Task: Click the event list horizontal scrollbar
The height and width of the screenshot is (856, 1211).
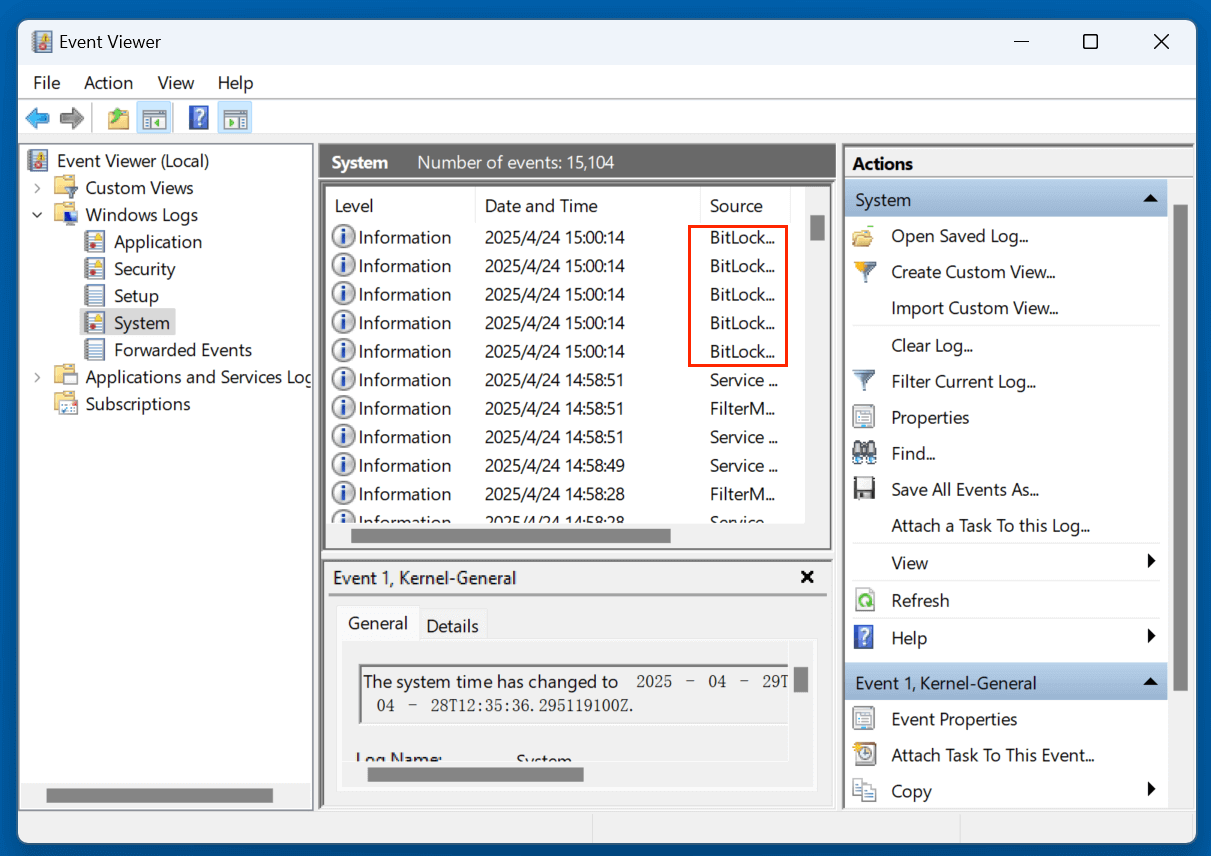Action: click(x=510, y=536)
